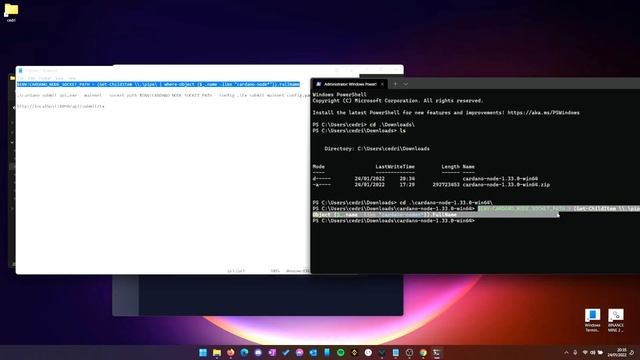Select the Administrator: Windows PowerShell tab
Image resolution: width=640 pixels, height=360 pixels.
tap(350, 84)
